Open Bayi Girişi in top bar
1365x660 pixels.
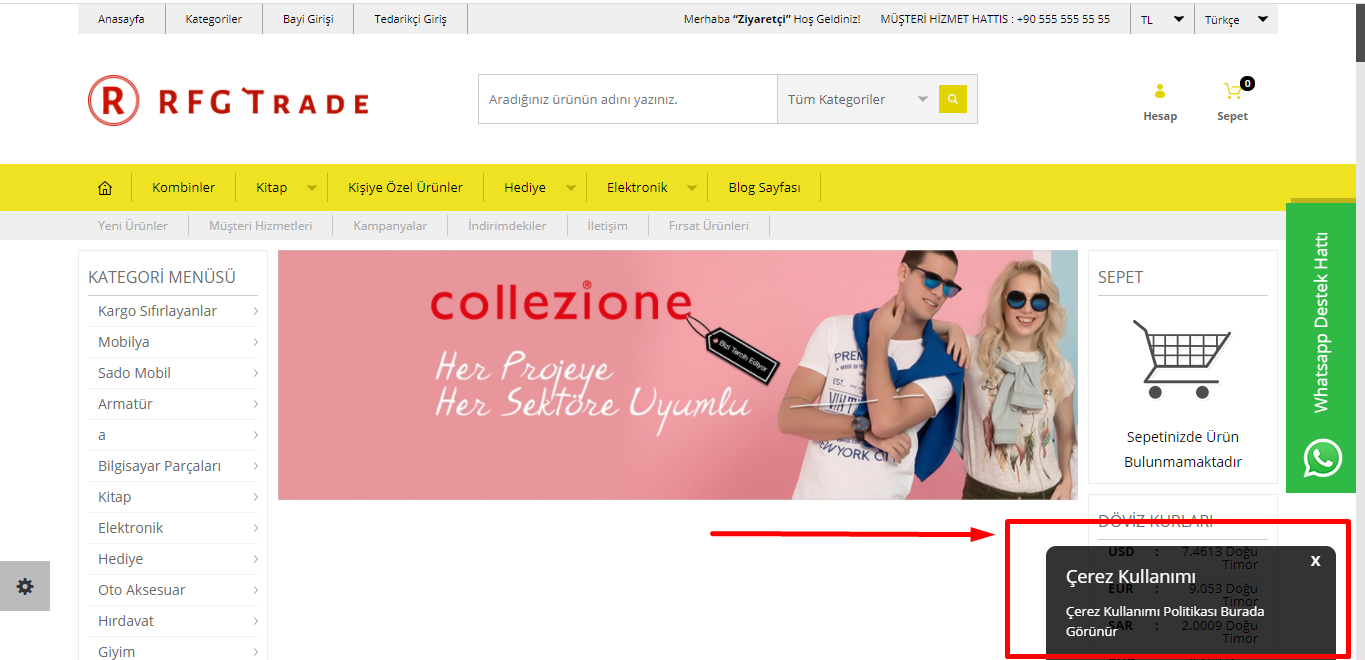pyautogui.click(x=308, y=19)
